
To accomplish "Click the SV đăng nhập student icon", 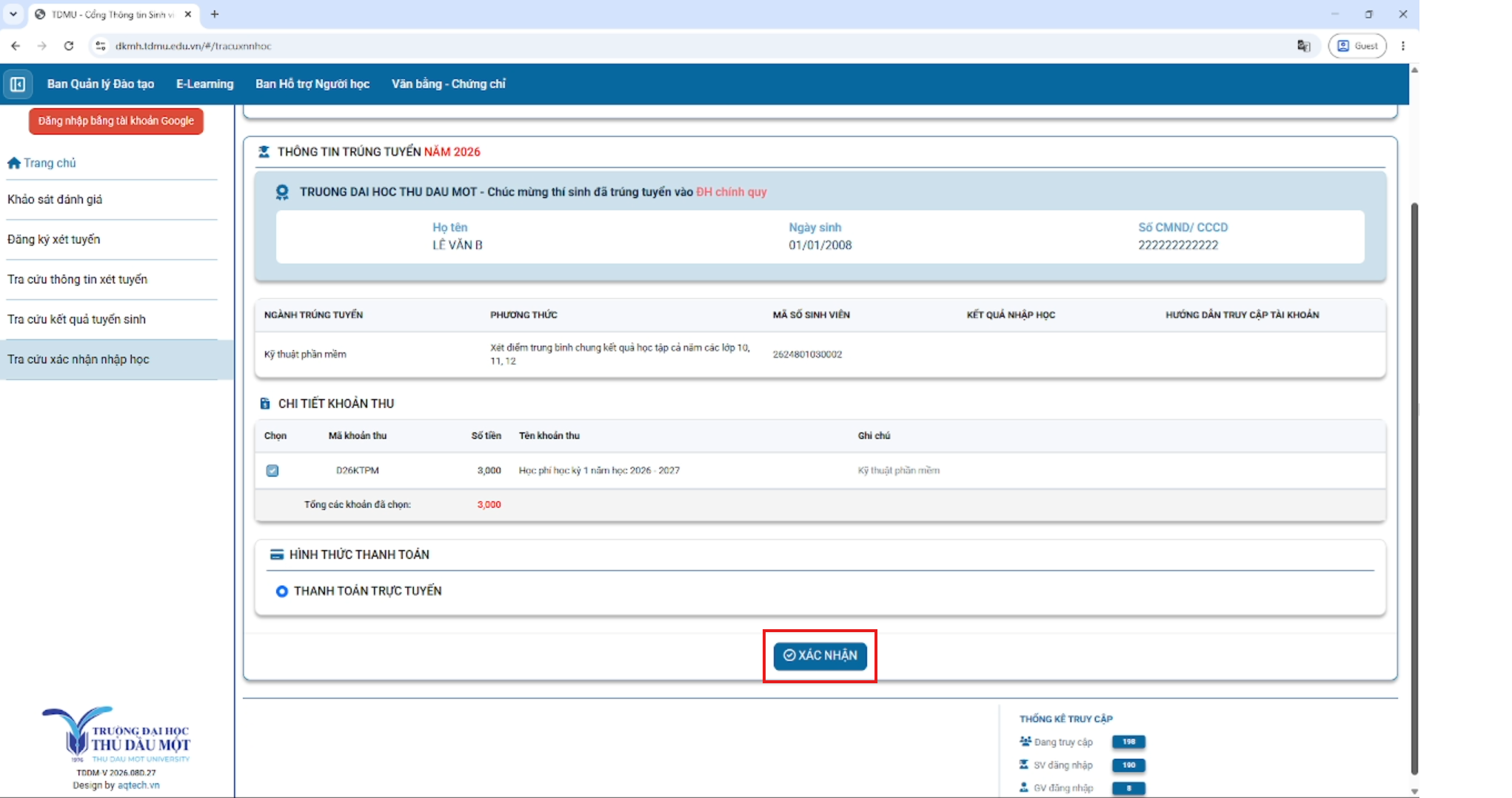I will (1024, 765).
